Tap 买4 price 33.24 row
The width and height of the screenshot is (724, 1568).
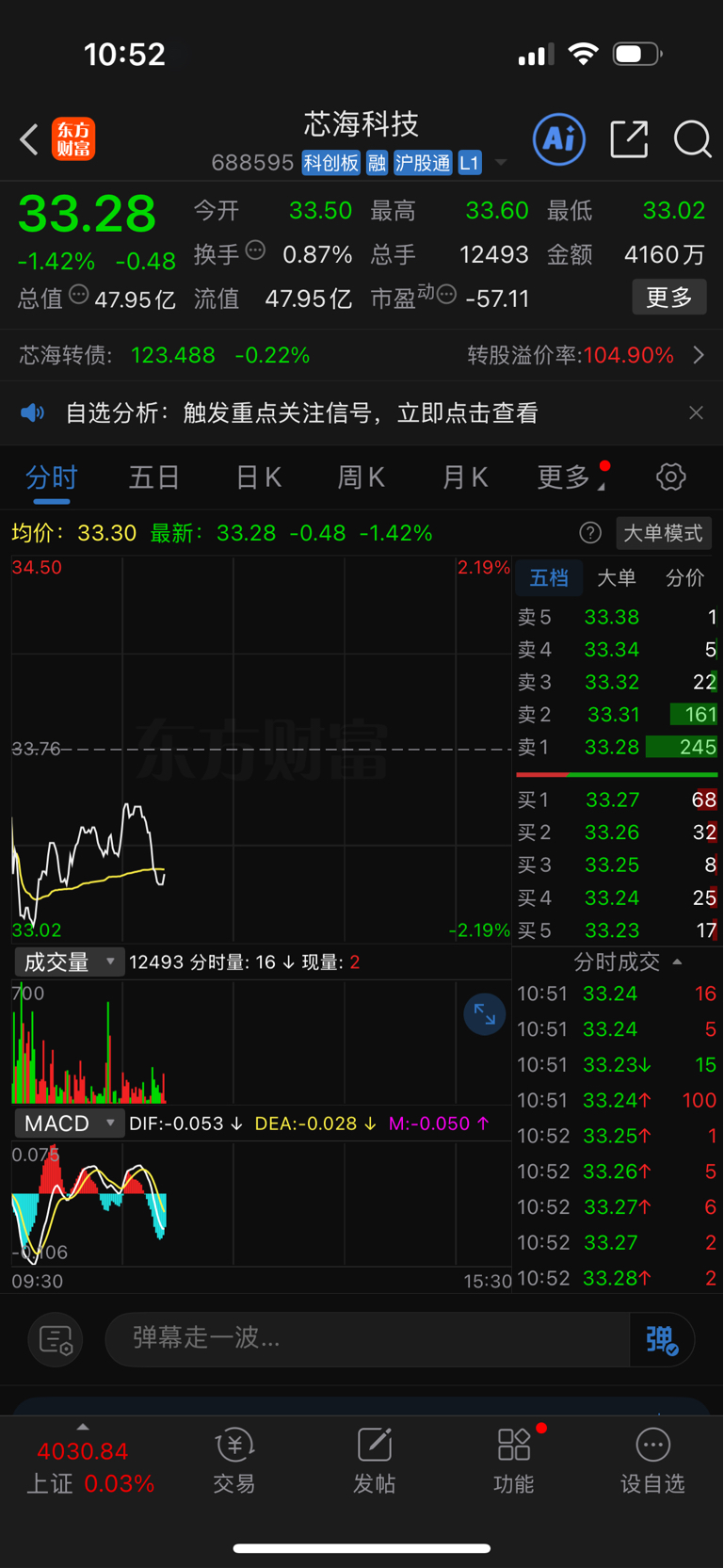617,897
